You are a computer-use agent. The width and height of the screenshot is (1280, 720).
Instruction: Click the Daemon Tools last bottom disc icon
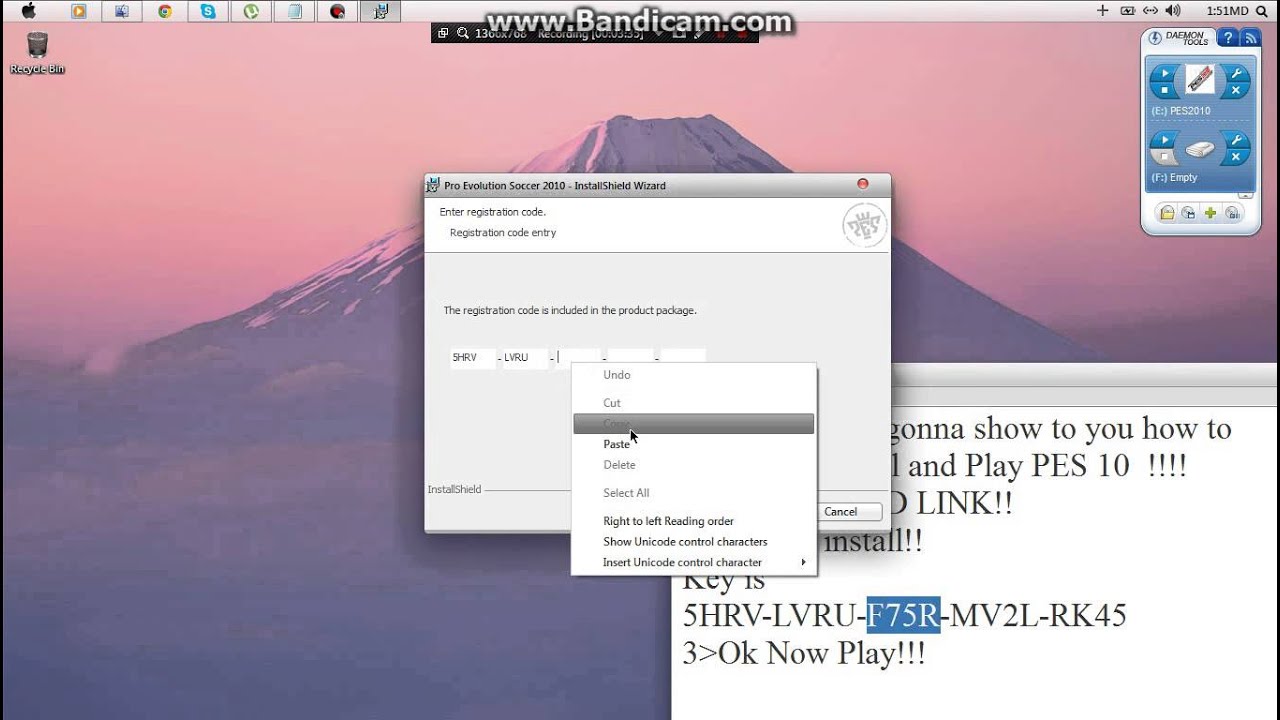(1232, 212)
